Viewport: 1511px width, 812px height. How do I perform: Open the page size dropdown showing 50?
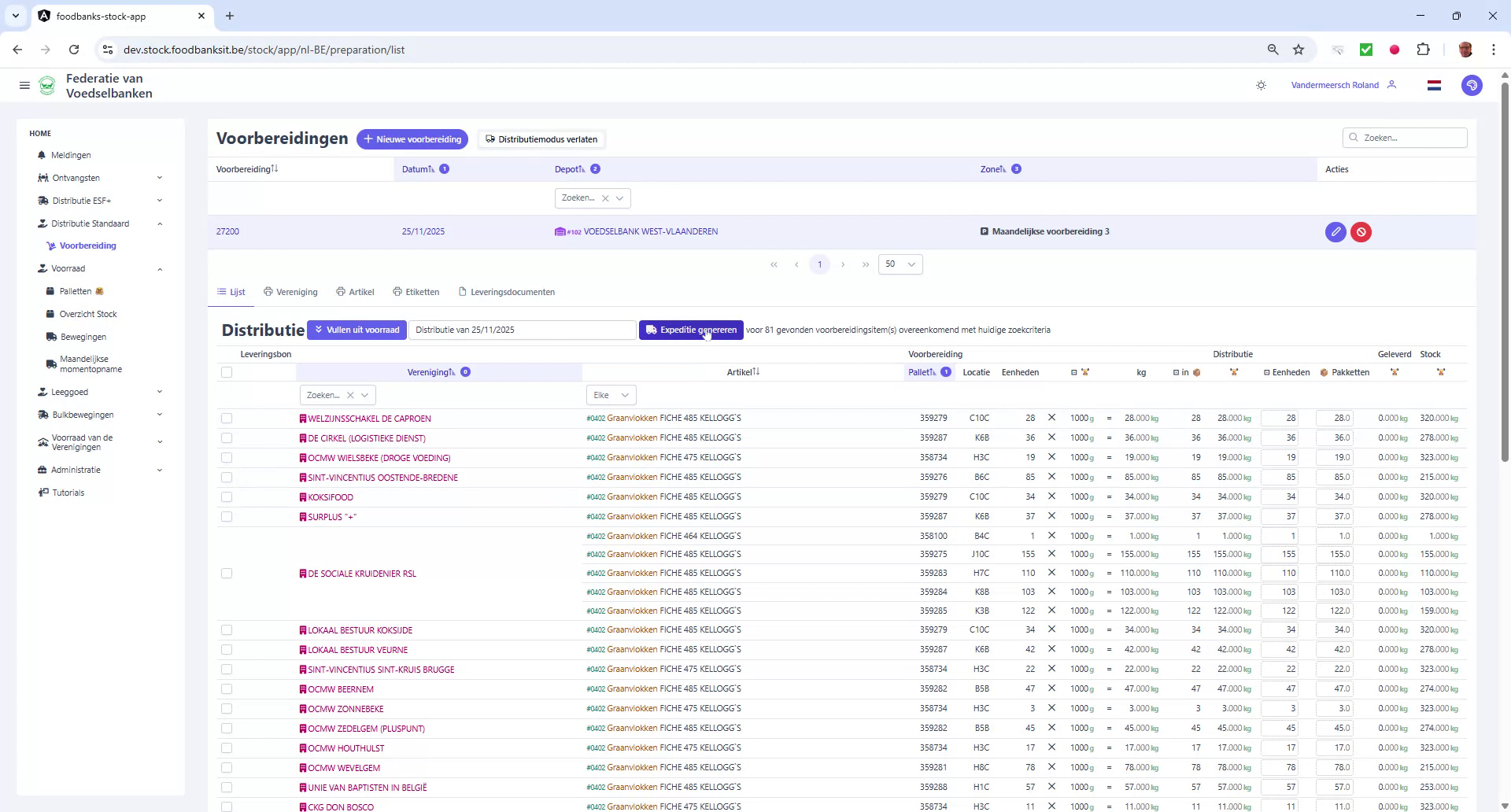tap(900, 264)
